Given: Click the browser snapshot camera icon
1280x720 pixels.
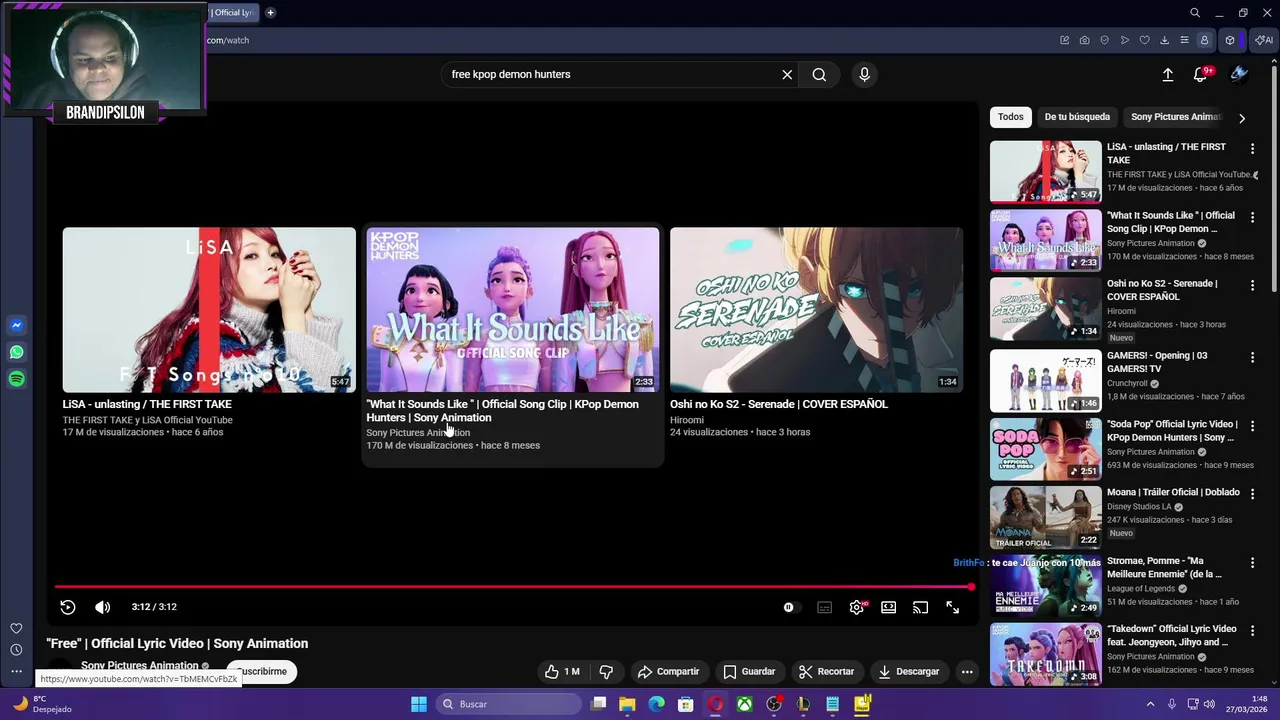Looking at the screenshot, I should pos(1084,40).
